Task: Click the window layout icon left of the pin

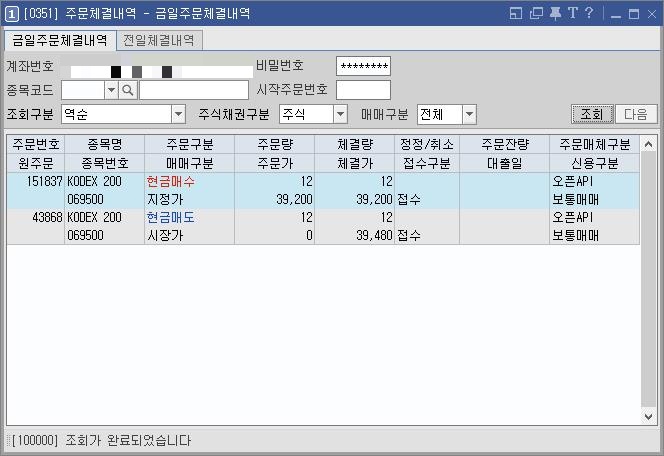Action: [516, 14]
